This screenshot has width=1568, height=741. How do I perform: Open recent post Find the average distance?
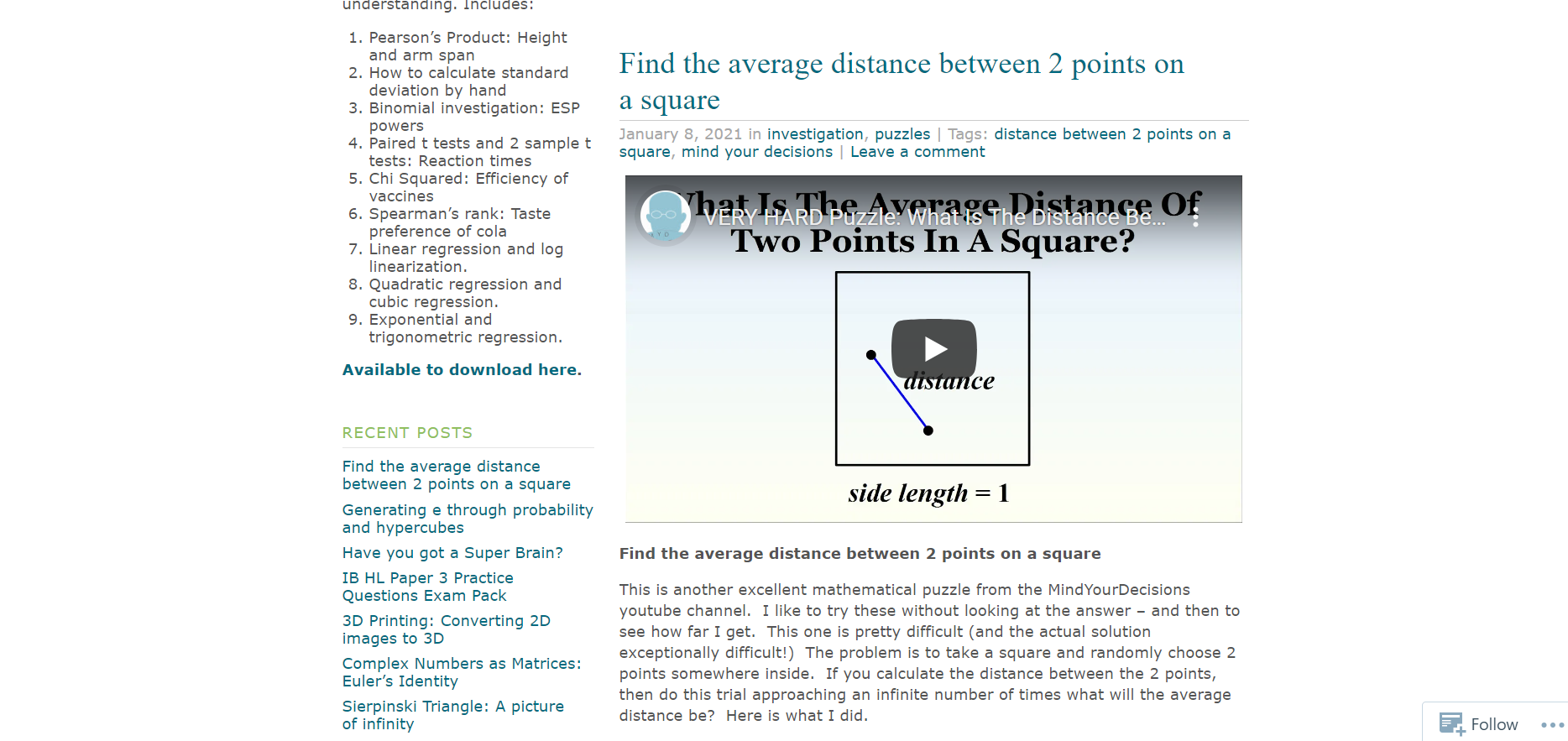(457, 475)
